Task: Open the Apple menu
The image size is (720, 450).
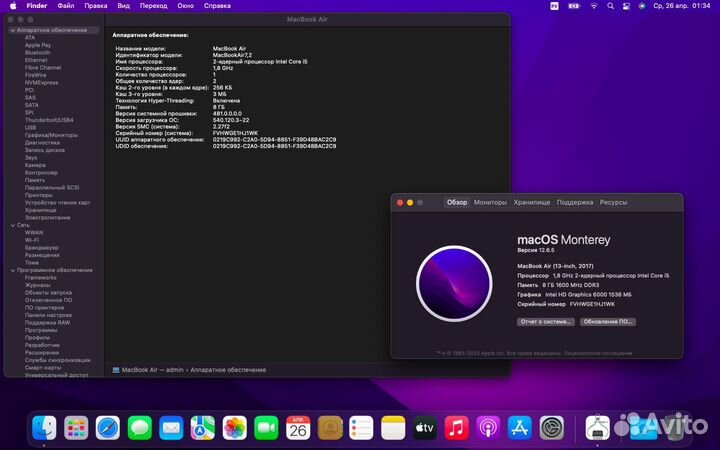Action: pyautogui.click(x=13, y=6)
